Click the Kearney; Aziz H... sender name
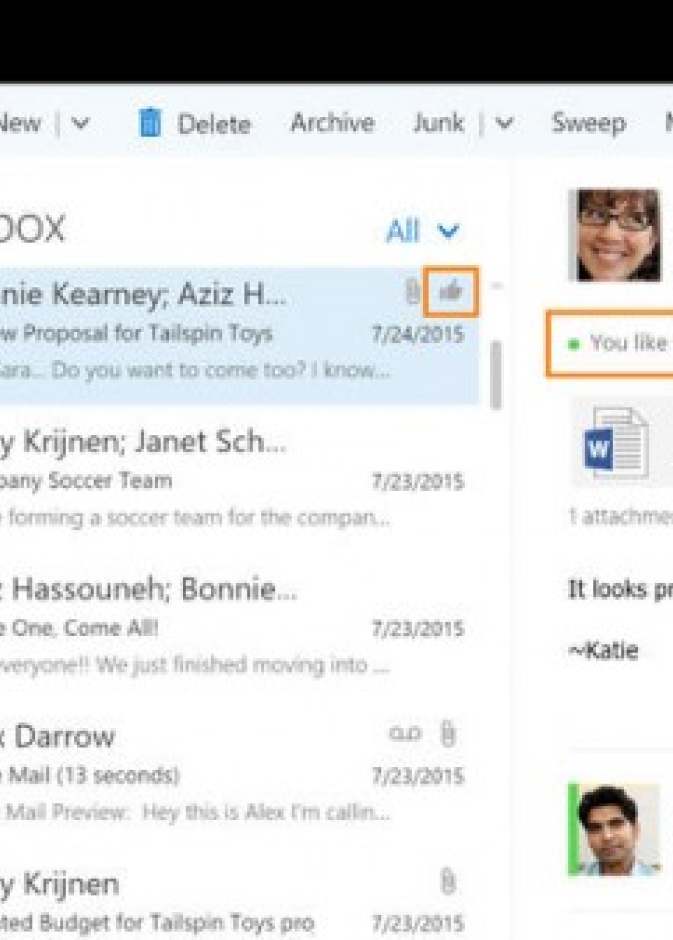 pyautogui.click(x=142, y=295)
